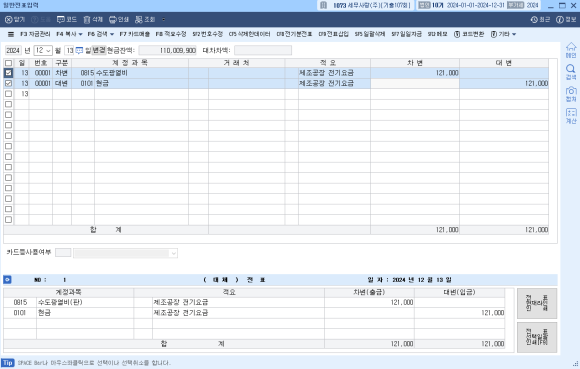The height and width of the screenshot is (369, 580).
Task: Click 대변 amount 121,000 in second row
Action: [504, 84]
